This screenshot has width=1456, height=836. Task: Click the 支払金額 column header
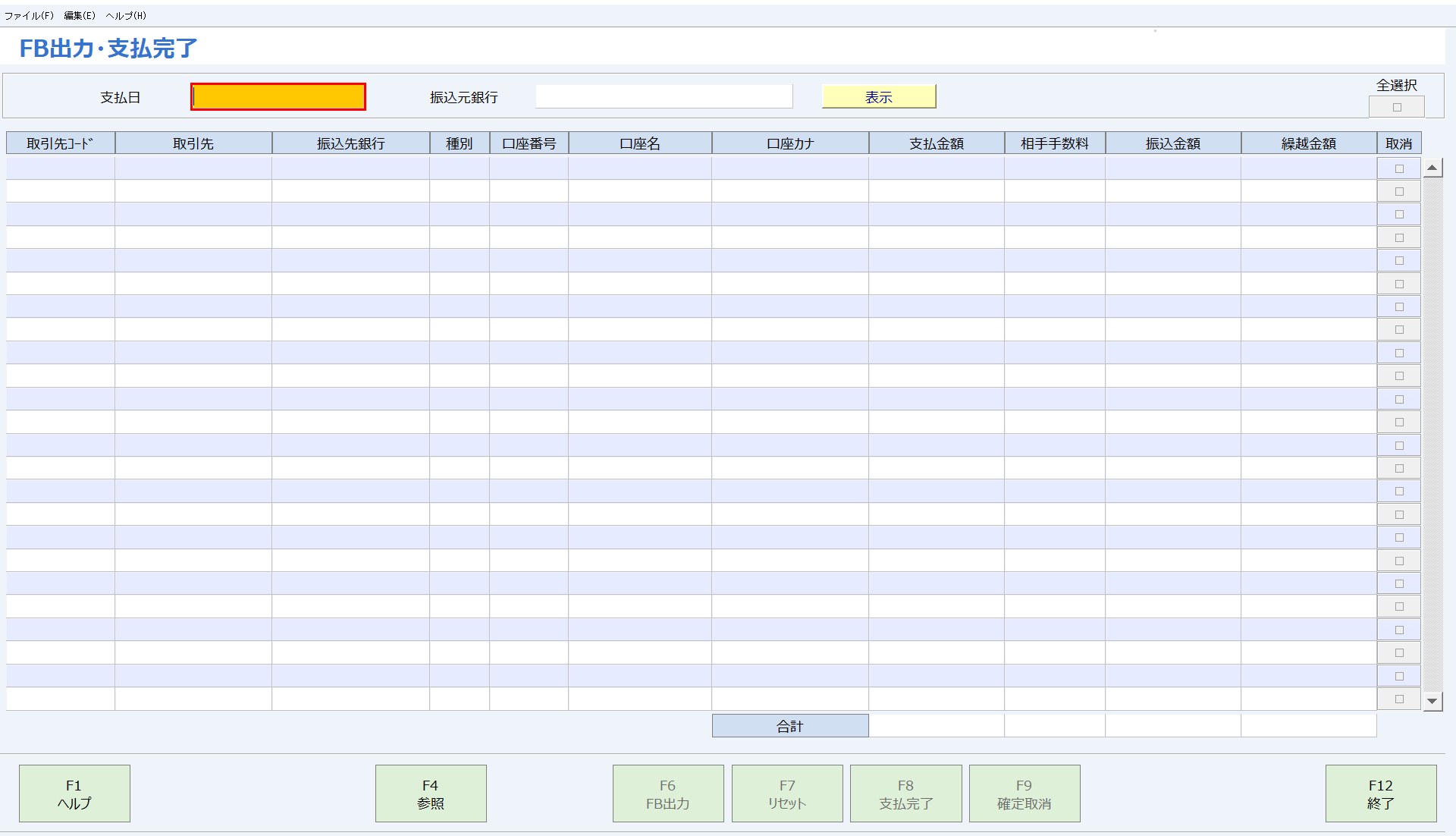(x=936, y=143)
